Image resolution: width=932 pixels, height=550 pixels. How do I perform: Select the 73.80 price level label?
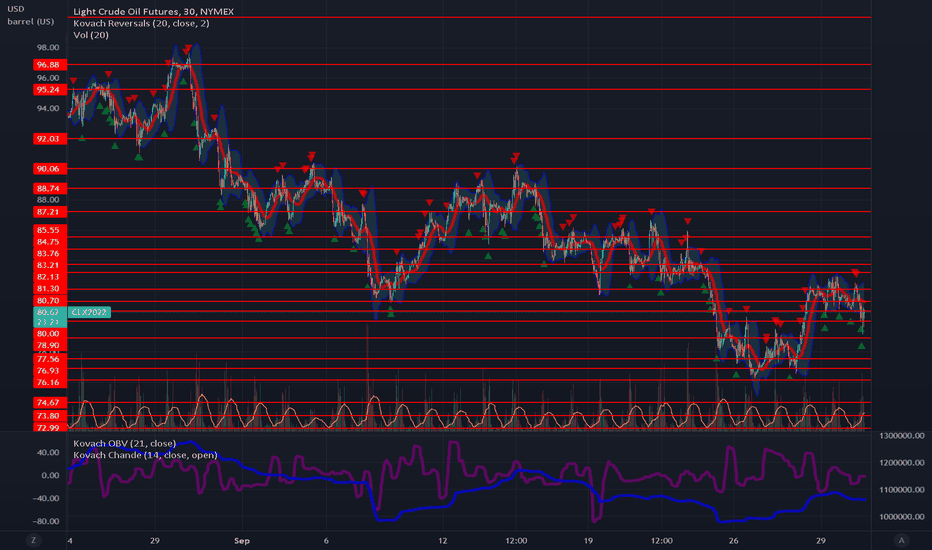pyautogui.click(x=49, y=415)
